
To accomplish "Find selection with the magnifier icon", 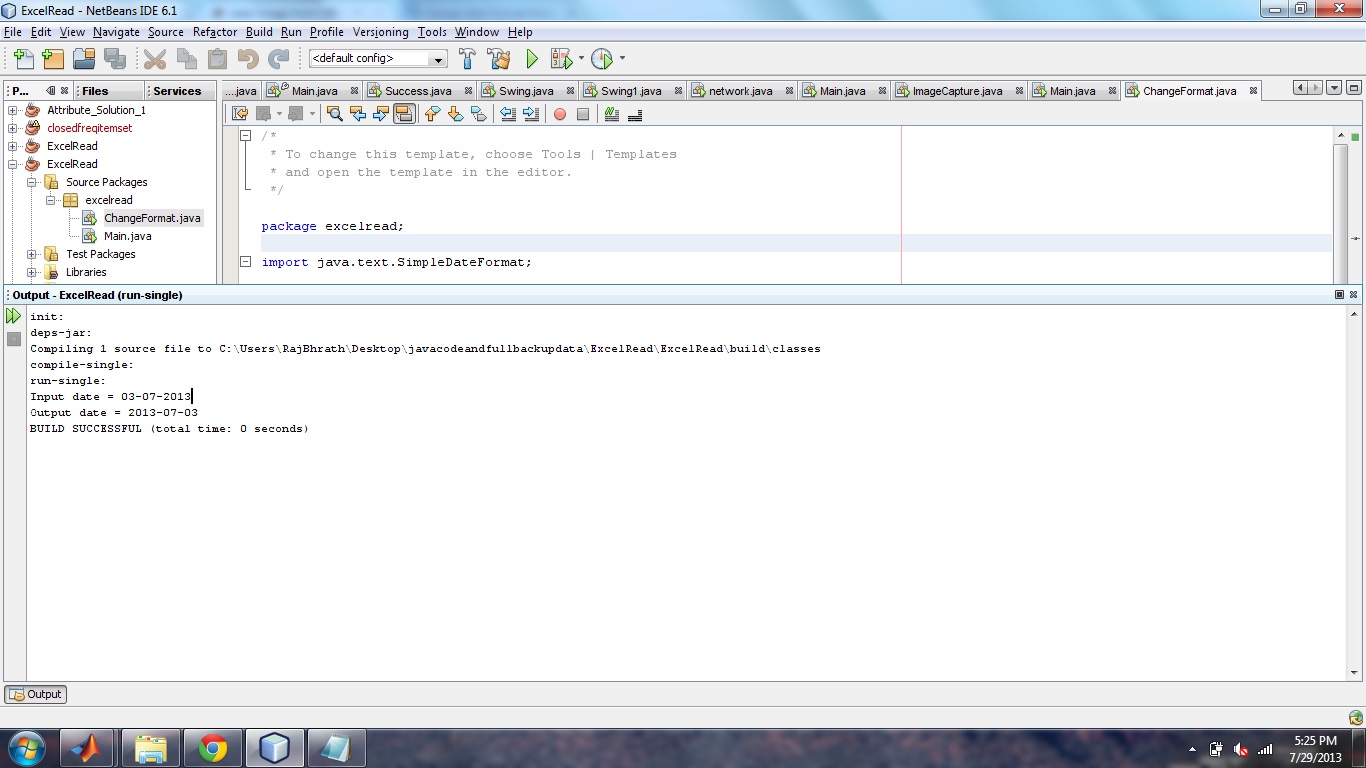I will click(x=335, y=114).
